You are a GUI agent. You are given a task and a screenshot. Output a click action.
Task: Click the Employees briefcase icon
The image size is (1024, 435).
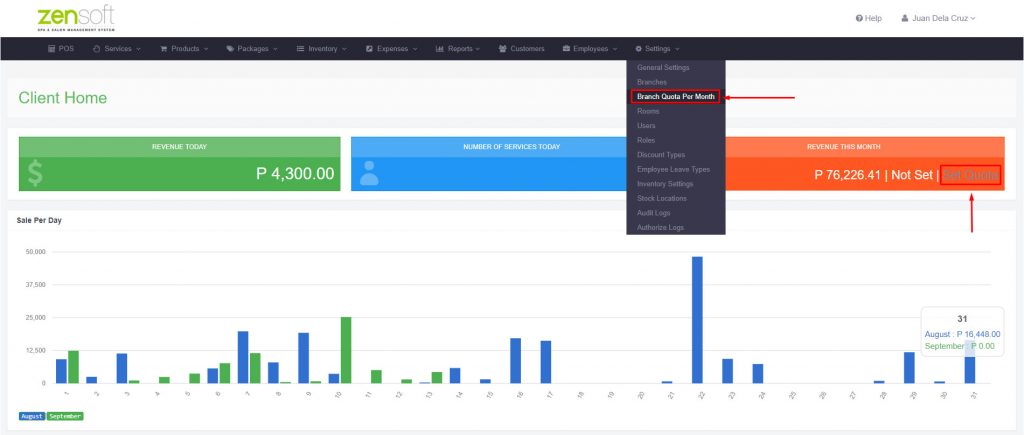(566, 49)
